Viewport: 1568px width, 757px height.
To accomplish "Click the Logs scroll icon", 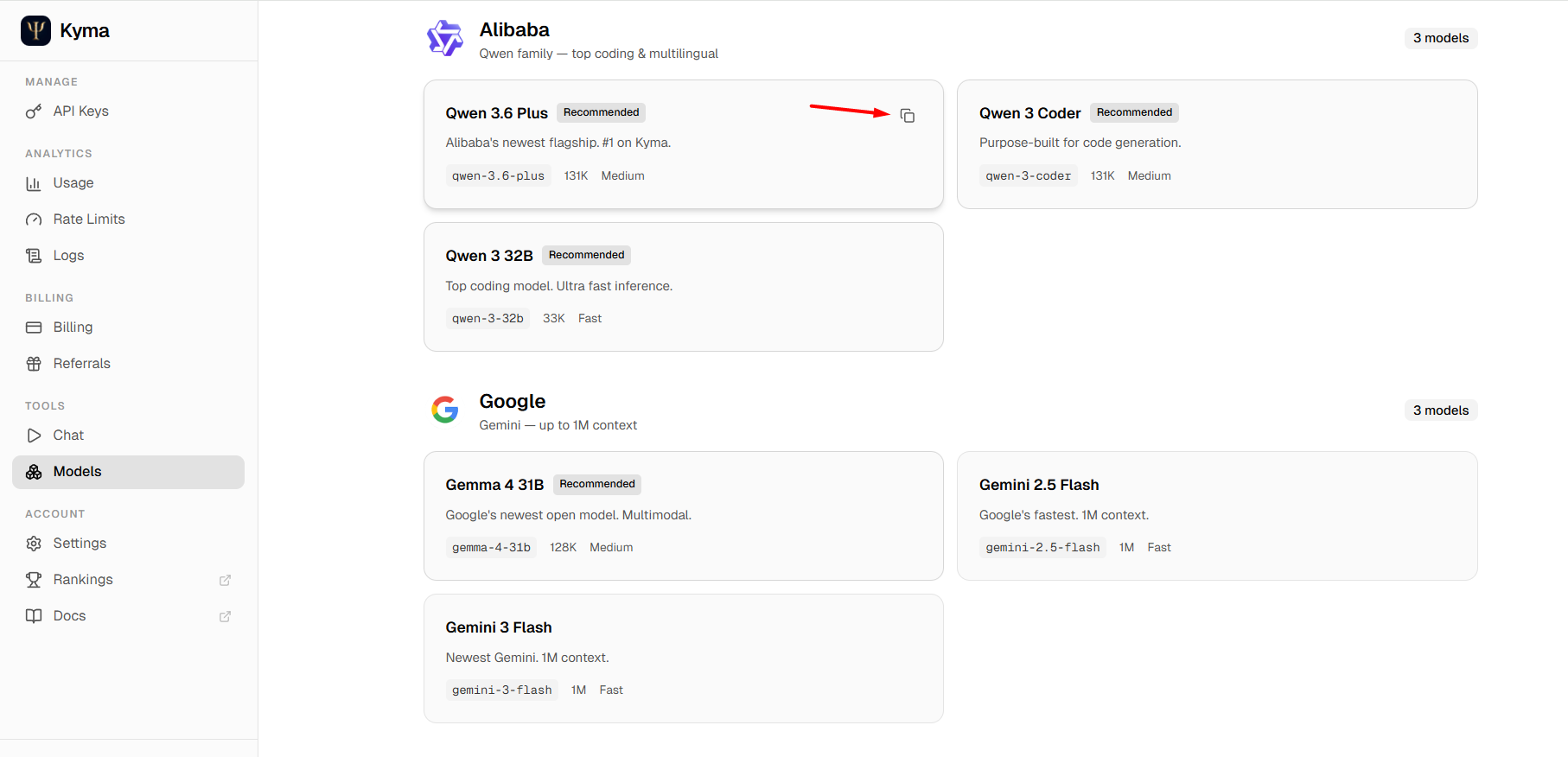I will click(34, 256).
